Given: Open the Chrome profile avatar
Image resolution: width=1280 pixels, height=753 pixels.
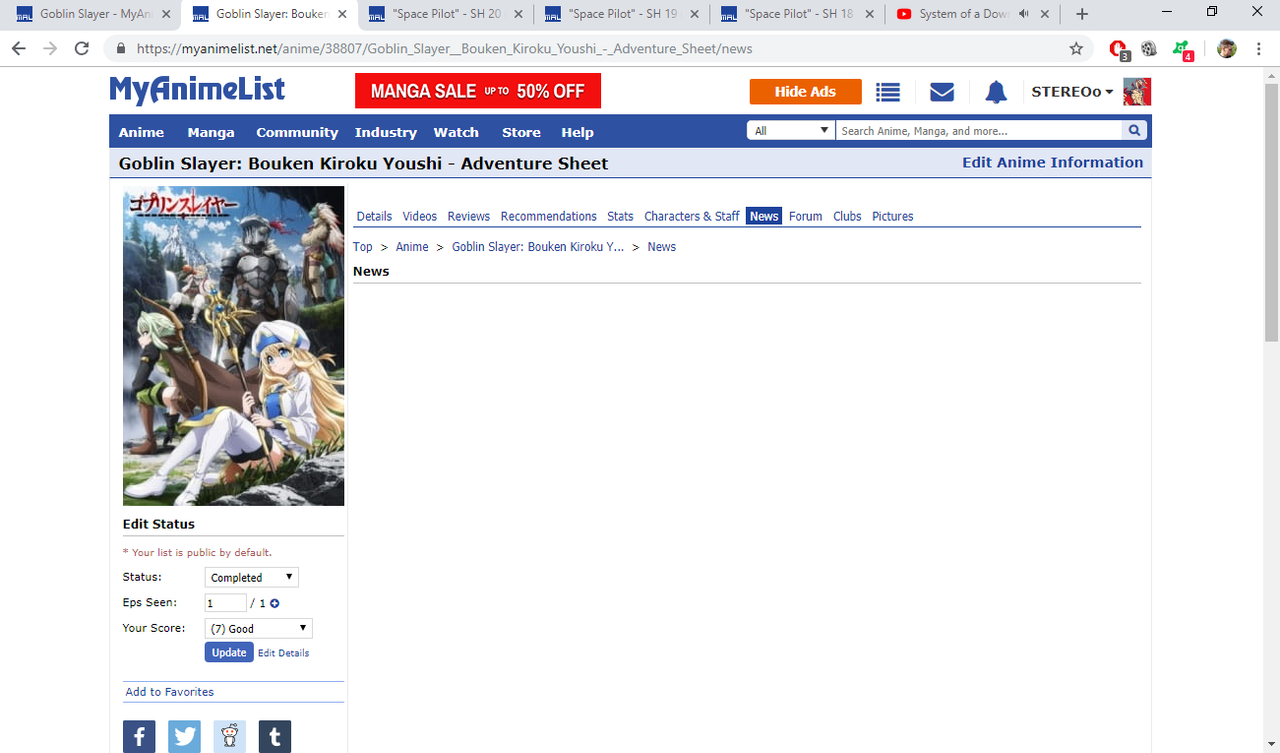Looking at the screenshot, I should pos(1227,48).
